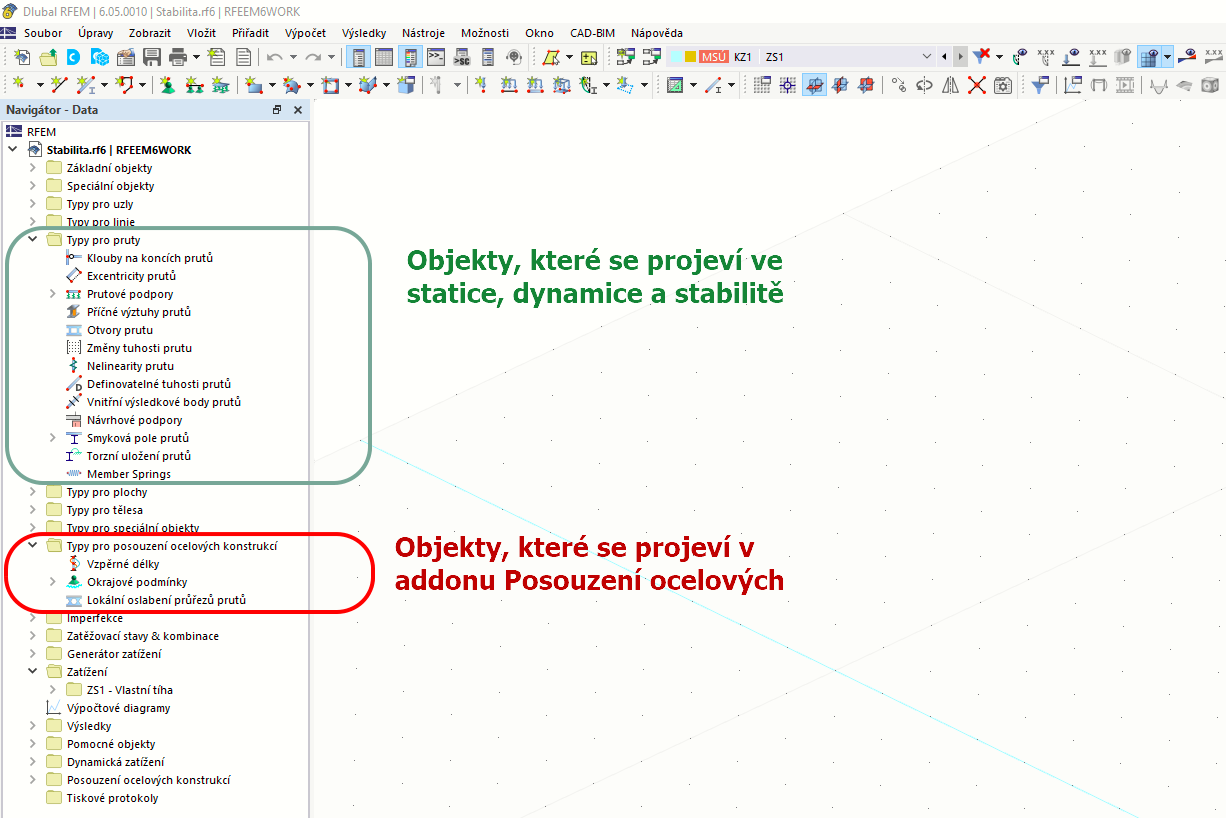Open the Výpočet menu
This screenshot has height=818, width=1226.
[306, 33]
